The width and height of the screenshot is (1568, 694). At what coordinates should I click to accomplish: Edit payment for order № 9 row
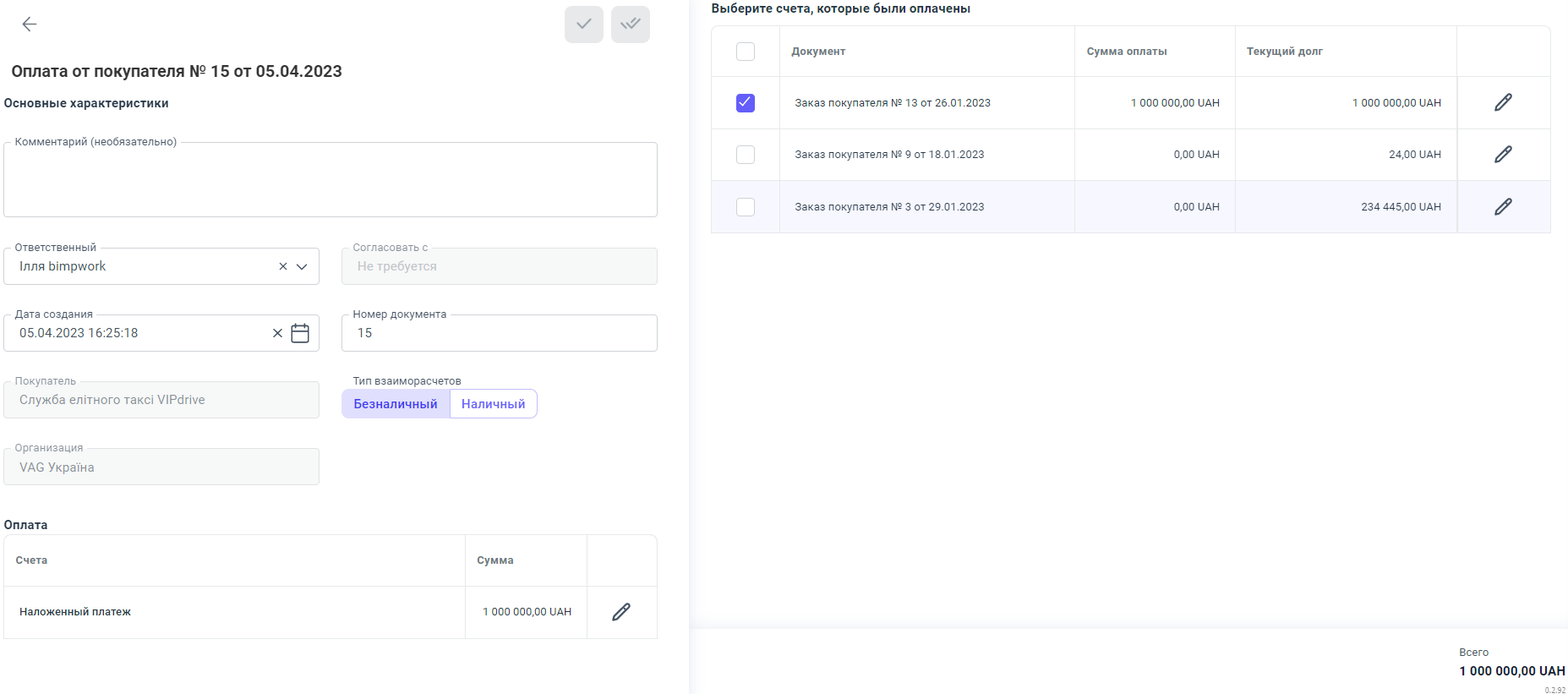tap(1503, 155)
